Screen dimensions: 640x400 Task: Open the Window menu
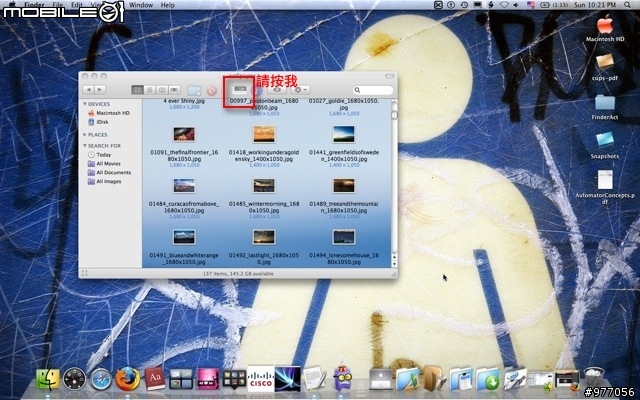point(141,5)
